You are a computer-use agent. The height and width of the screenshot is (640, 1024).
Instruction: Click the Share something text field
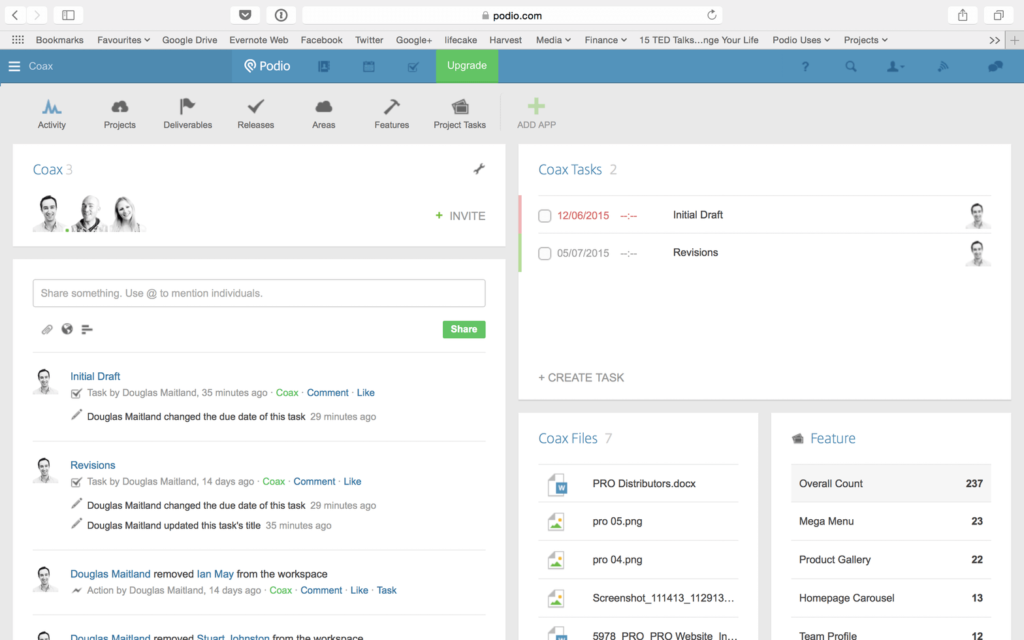tap(259, 293)
